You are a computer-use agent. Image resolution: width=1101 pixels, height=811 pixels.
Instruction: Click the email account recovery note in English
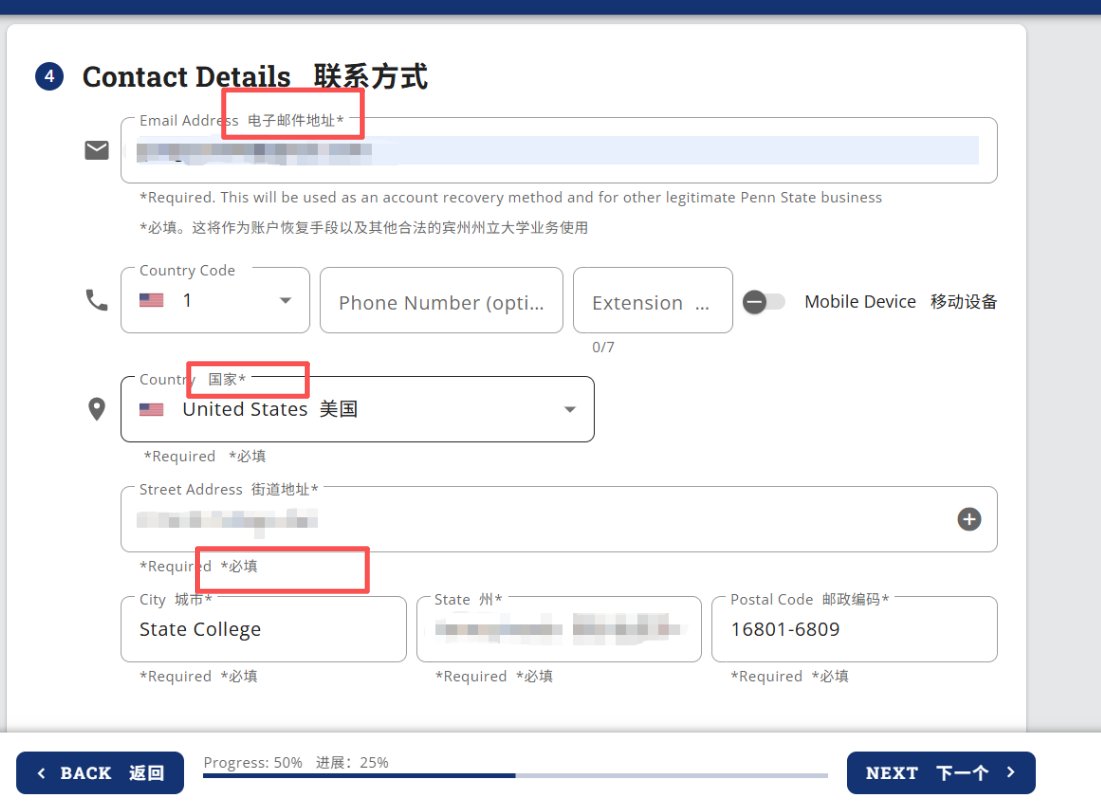pyautogui.click(x=510, y=197)
